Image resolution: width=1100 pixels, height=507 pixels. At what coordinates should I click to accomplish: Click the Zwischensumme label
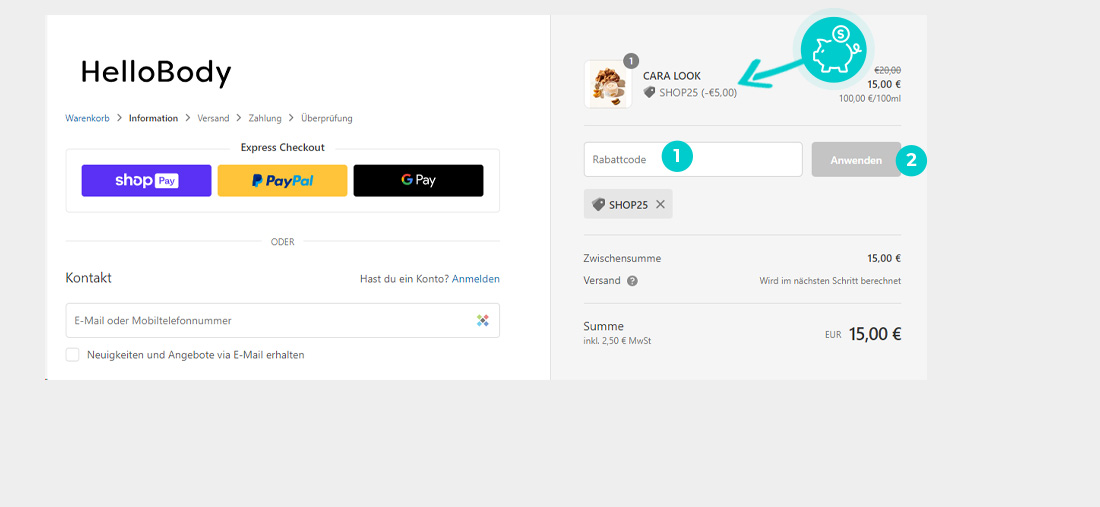[x=622, y=258]
